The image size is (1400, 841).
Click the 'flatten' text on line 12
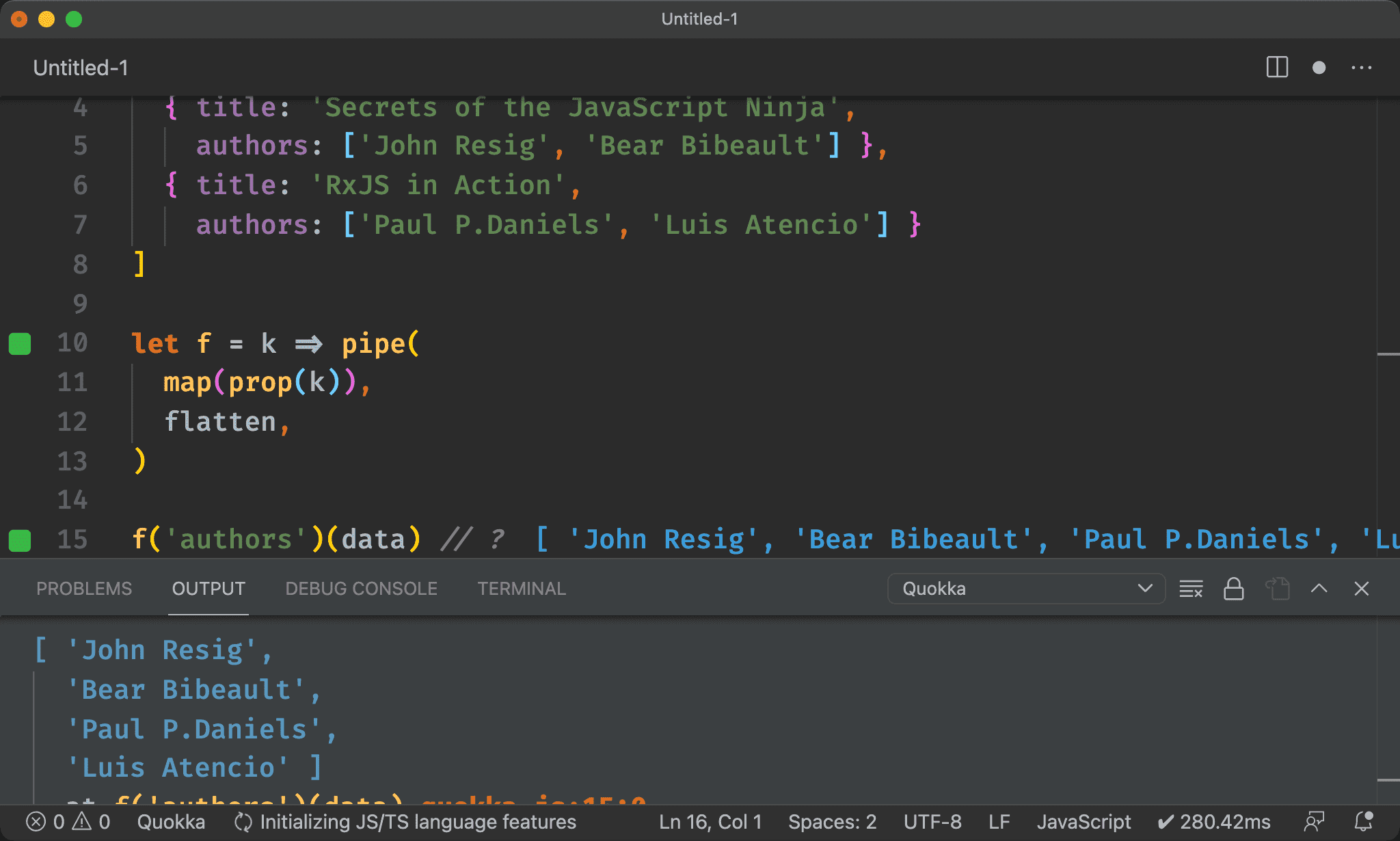(x=220, y=422)
